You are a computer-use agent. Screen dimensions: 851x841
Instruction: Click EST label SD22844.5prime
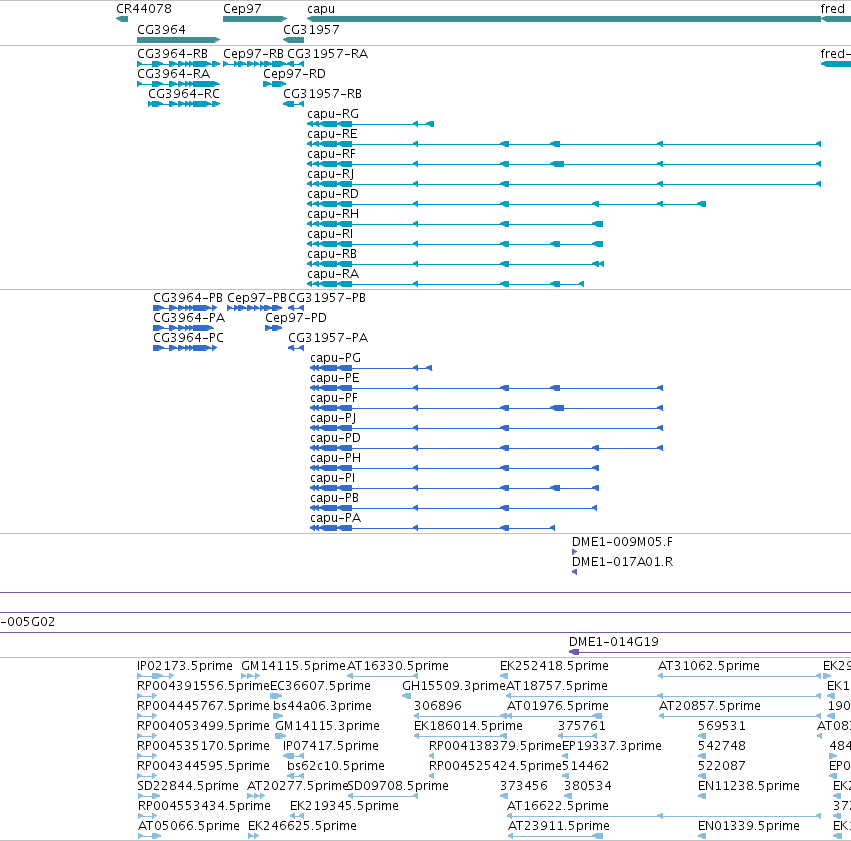click(188, 786)
